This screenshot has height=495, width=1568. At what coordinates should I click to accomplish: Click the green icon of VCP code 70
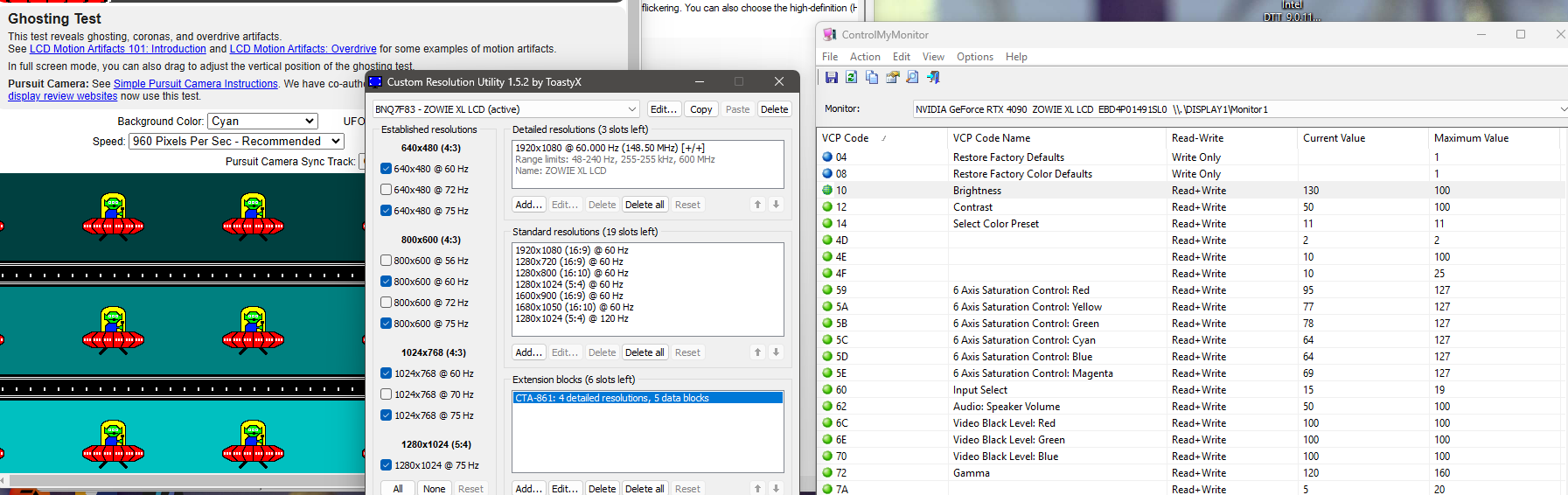(x=827, y=457)
